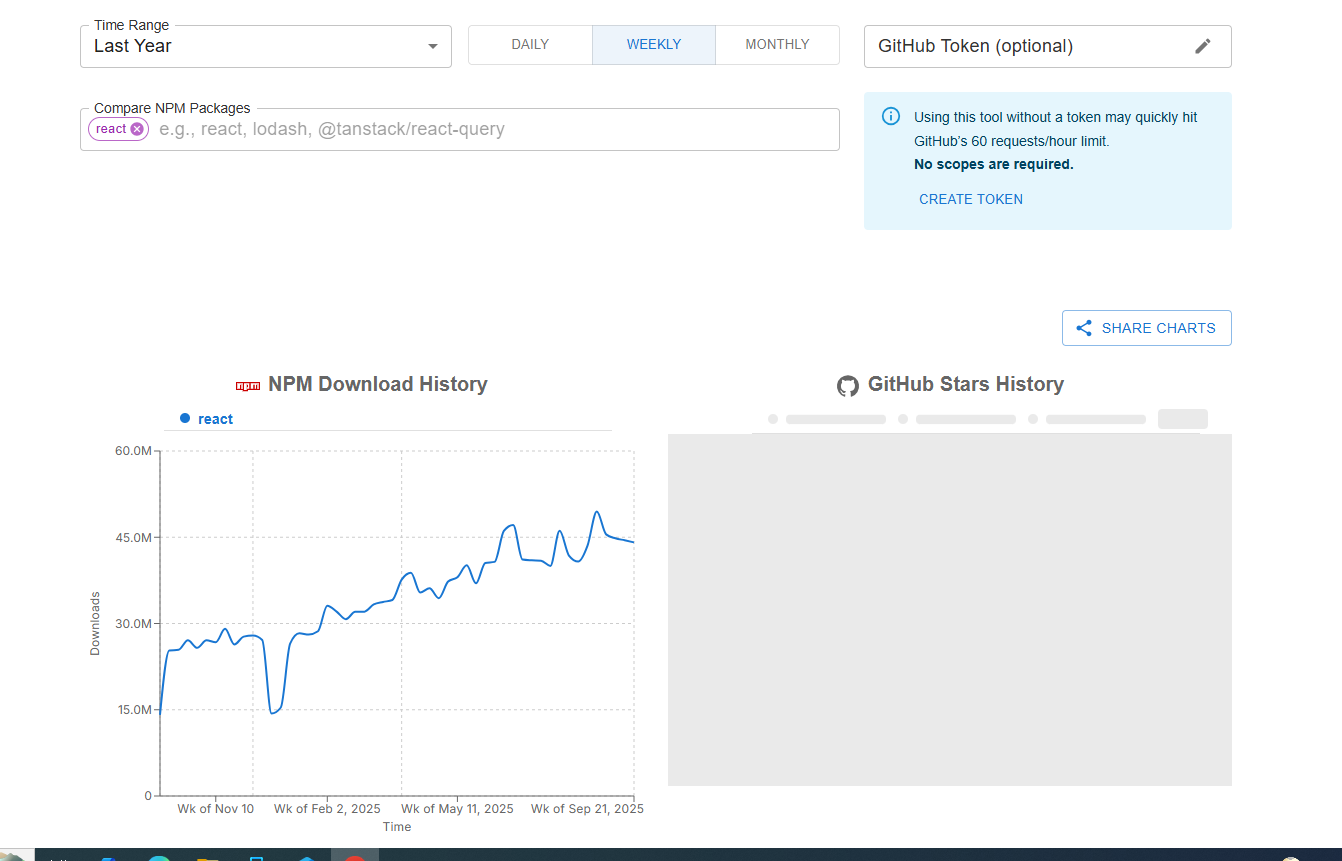The height and width of the screenshot is (861, 1342).
Task: Select the react package chip label
Action: [x=111, y=129]
